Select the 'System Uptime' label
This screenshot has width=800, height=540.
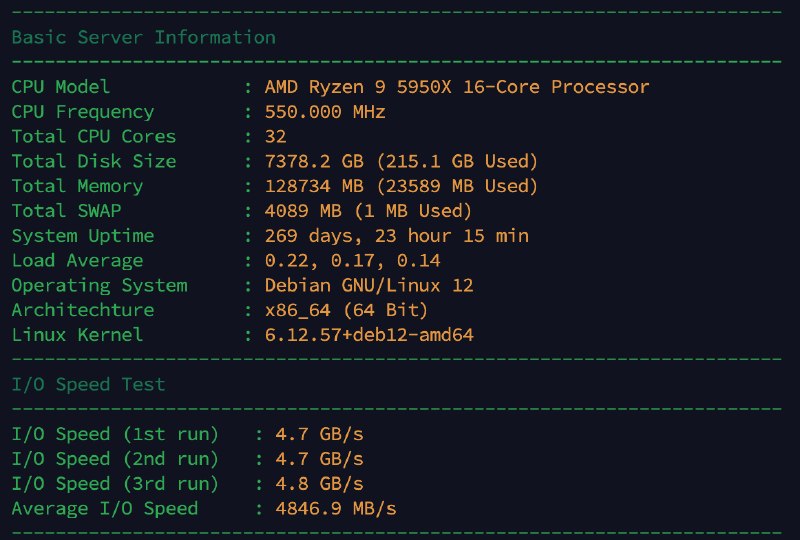pos(83,236)
